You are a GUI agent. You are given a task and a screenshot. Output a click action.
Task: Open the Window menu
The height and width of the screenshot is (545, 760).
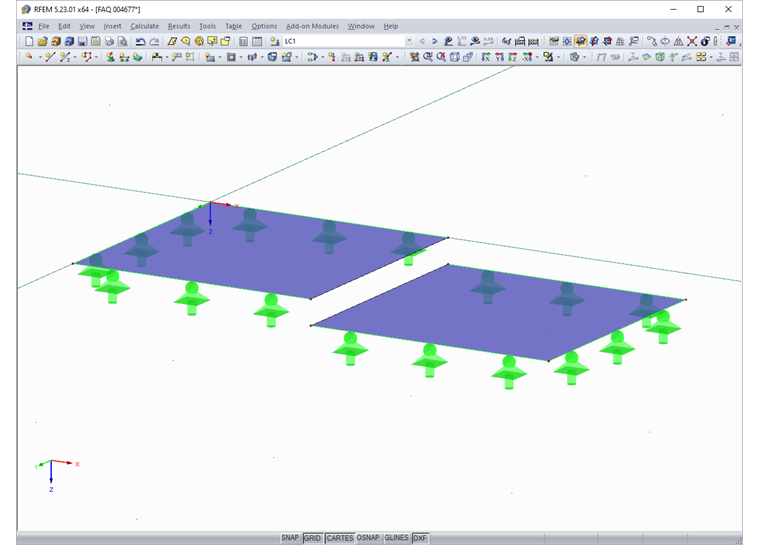(x=361, y=26)
